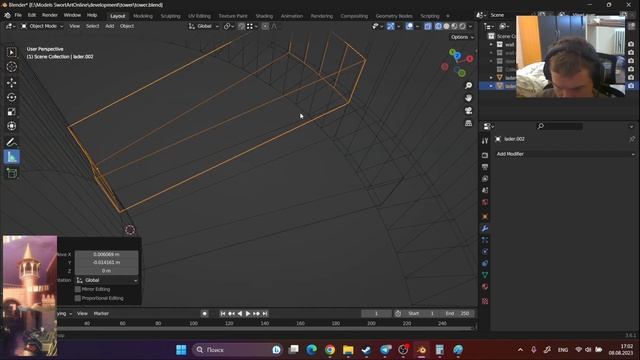Open the Add Modifier dropdown

coord(565,154)
